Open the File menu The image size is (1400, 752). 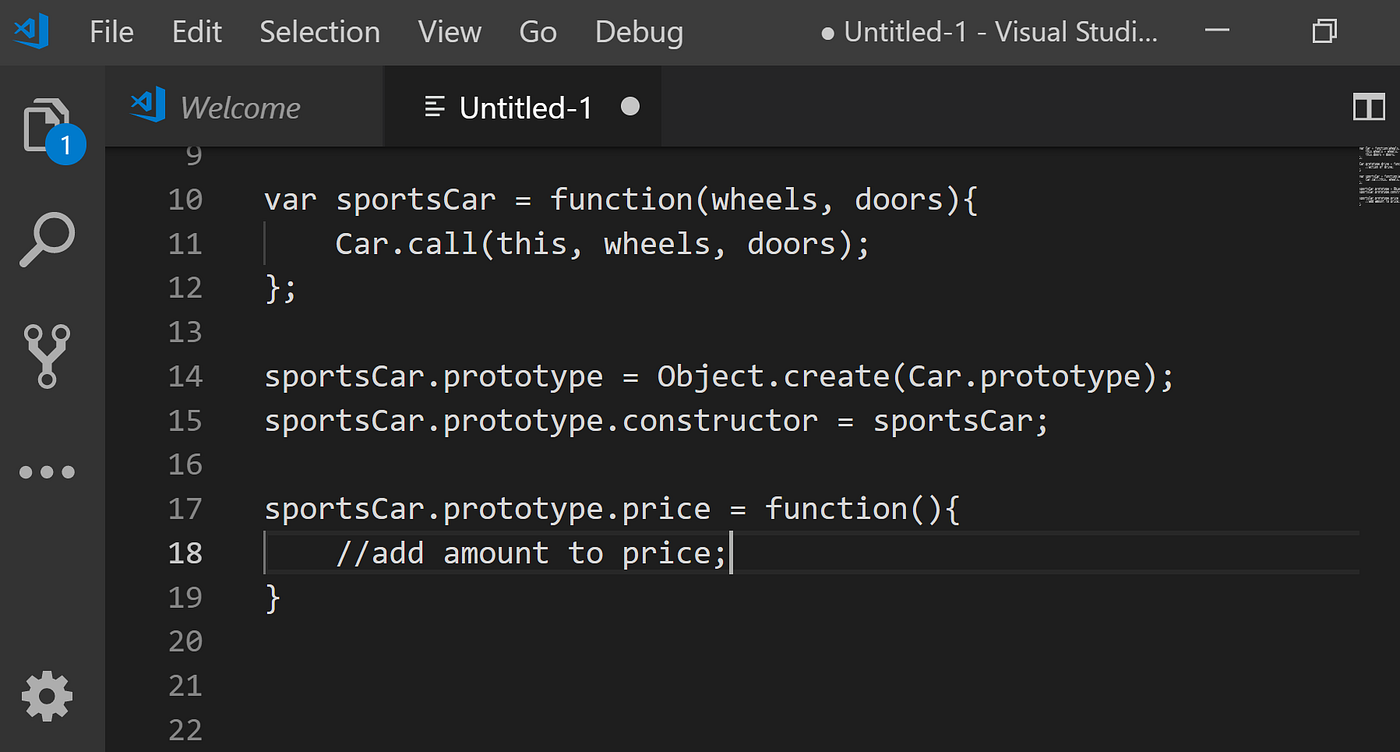(x=111, y=32)
